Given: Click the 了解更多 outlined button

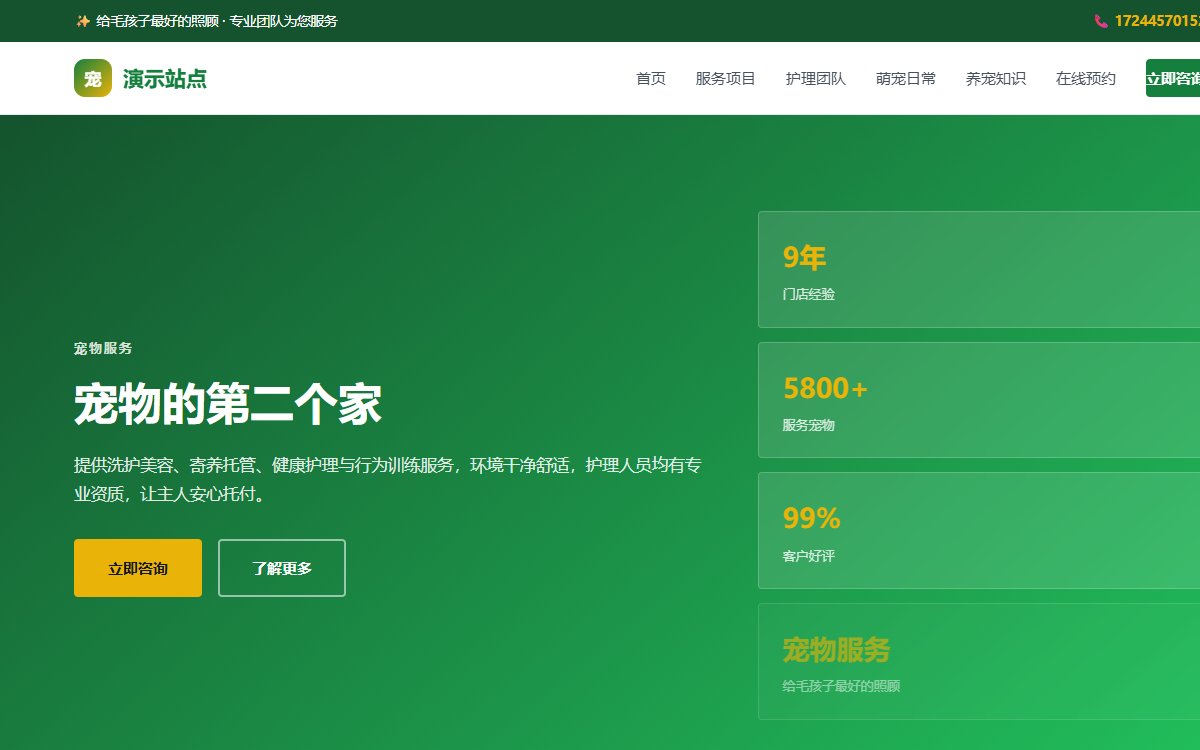Looking at the screenshot, I should click(x=282, y=568).
